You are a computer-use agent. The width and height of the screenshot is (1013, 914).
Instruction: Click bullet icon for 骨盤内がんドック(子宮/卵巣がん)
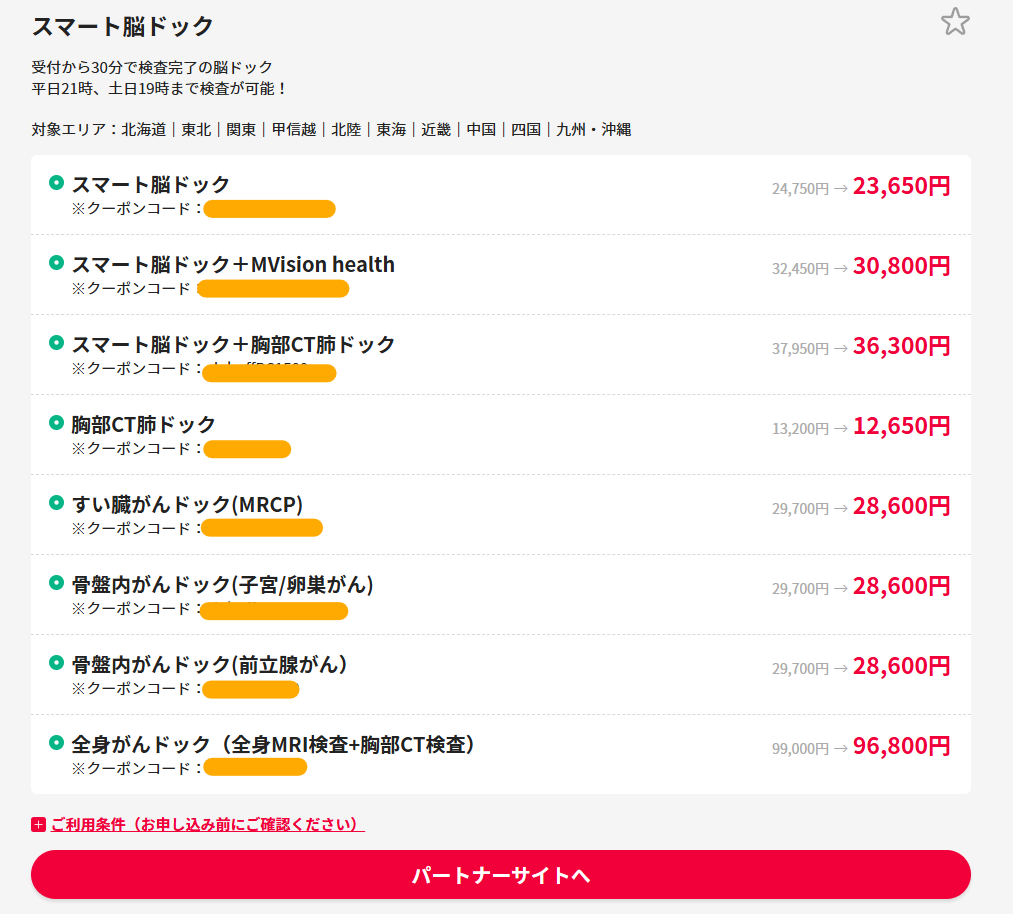[56, 583]
